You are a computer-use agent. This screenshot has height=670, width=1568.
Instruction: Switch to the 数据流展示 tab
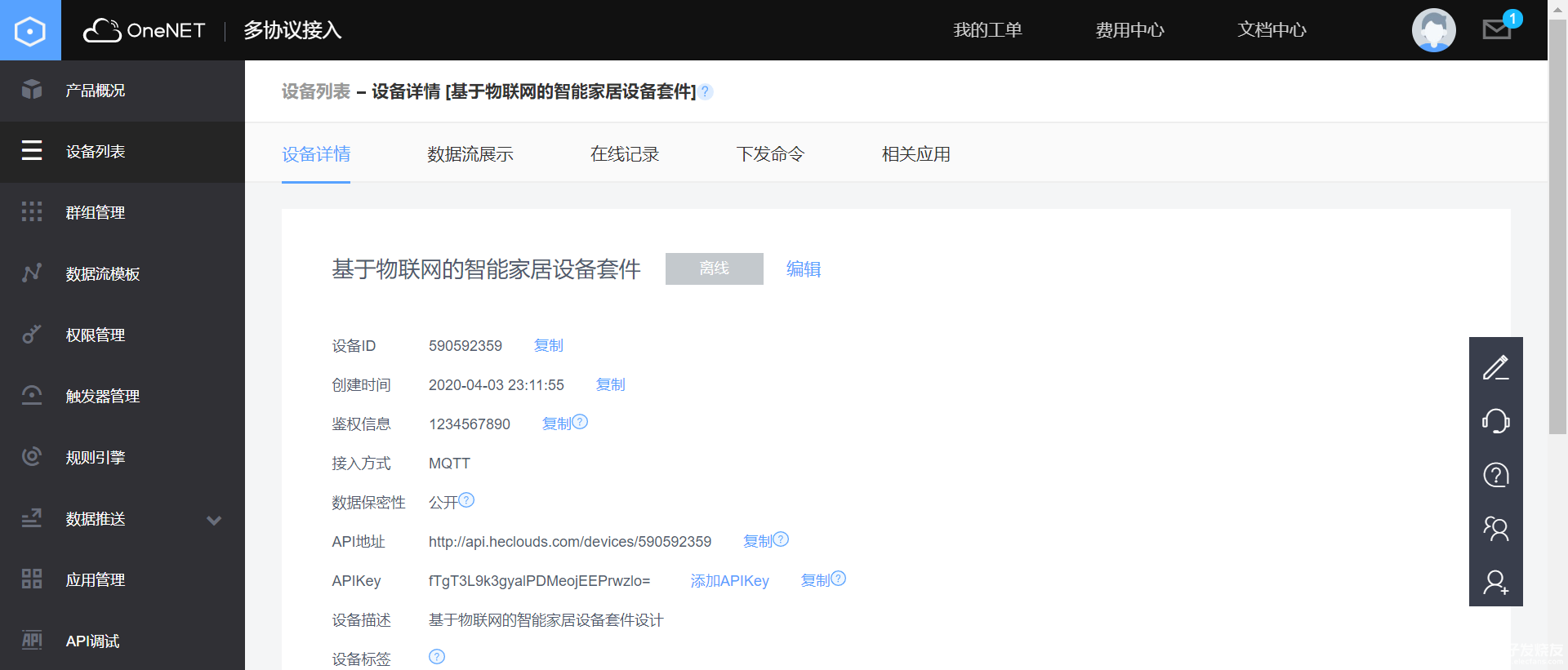(x=470, y=154)
